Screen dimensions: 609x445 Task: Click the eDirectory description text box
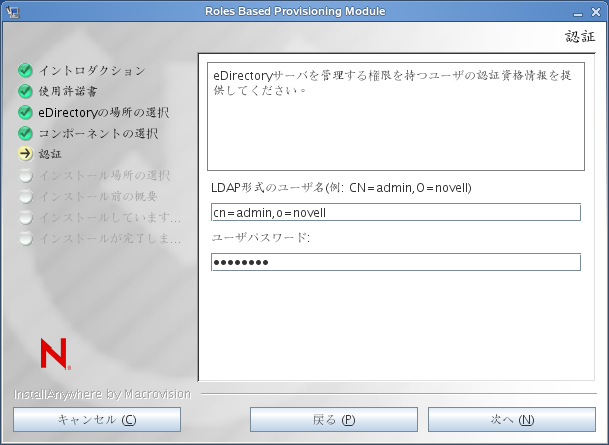tap(396, 116)
